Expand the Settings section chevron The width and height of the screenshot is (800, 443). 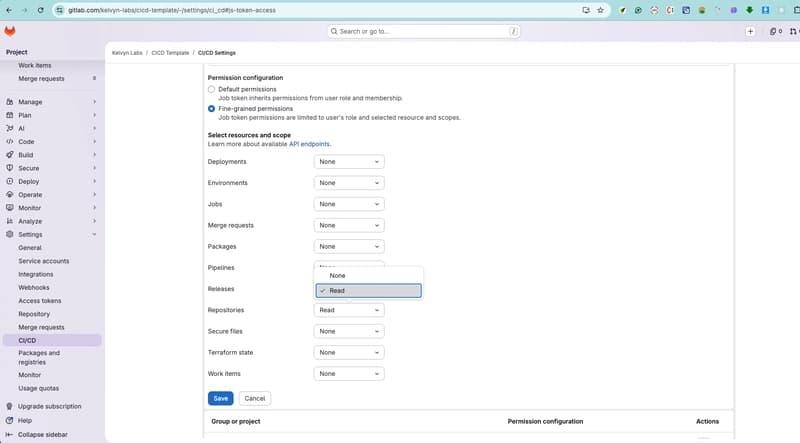94,234
